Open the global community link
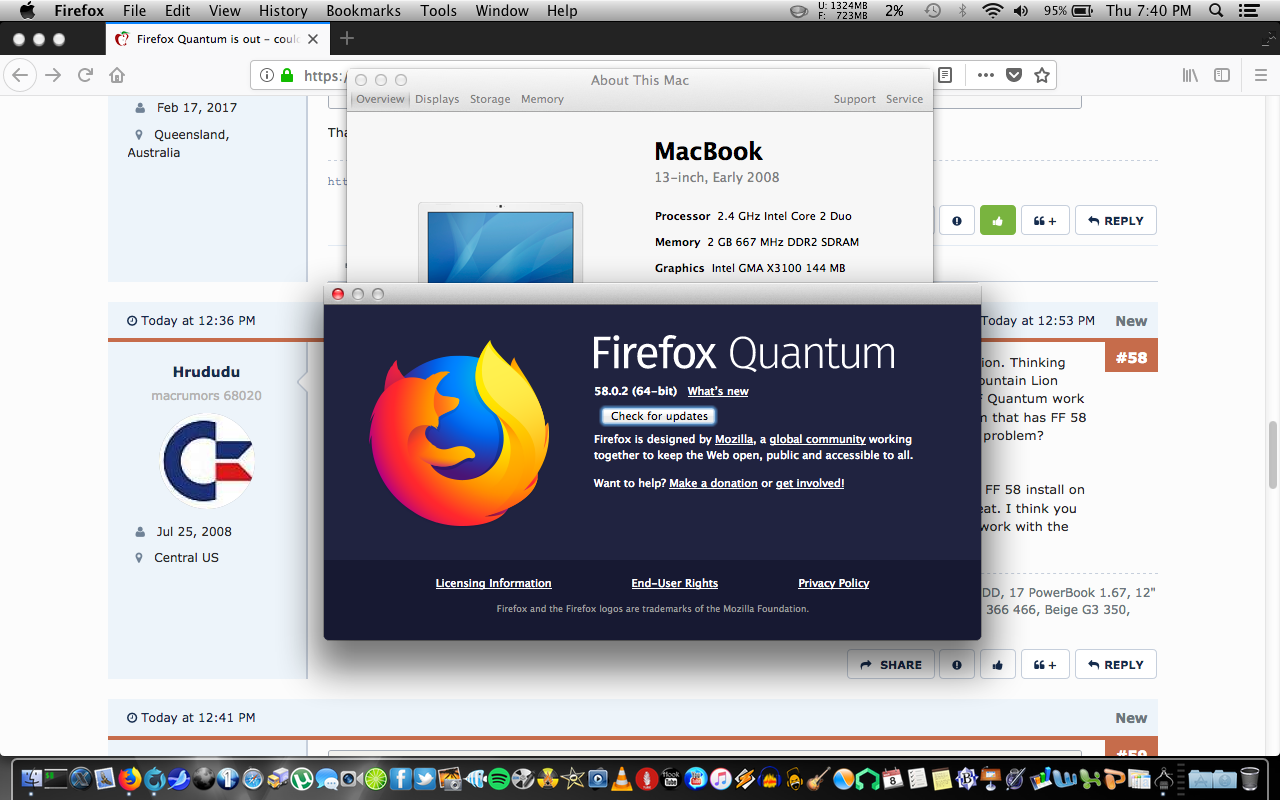The width and height of the screenshot is (1280, 800). pyautogui.click(x=817, y=439)
